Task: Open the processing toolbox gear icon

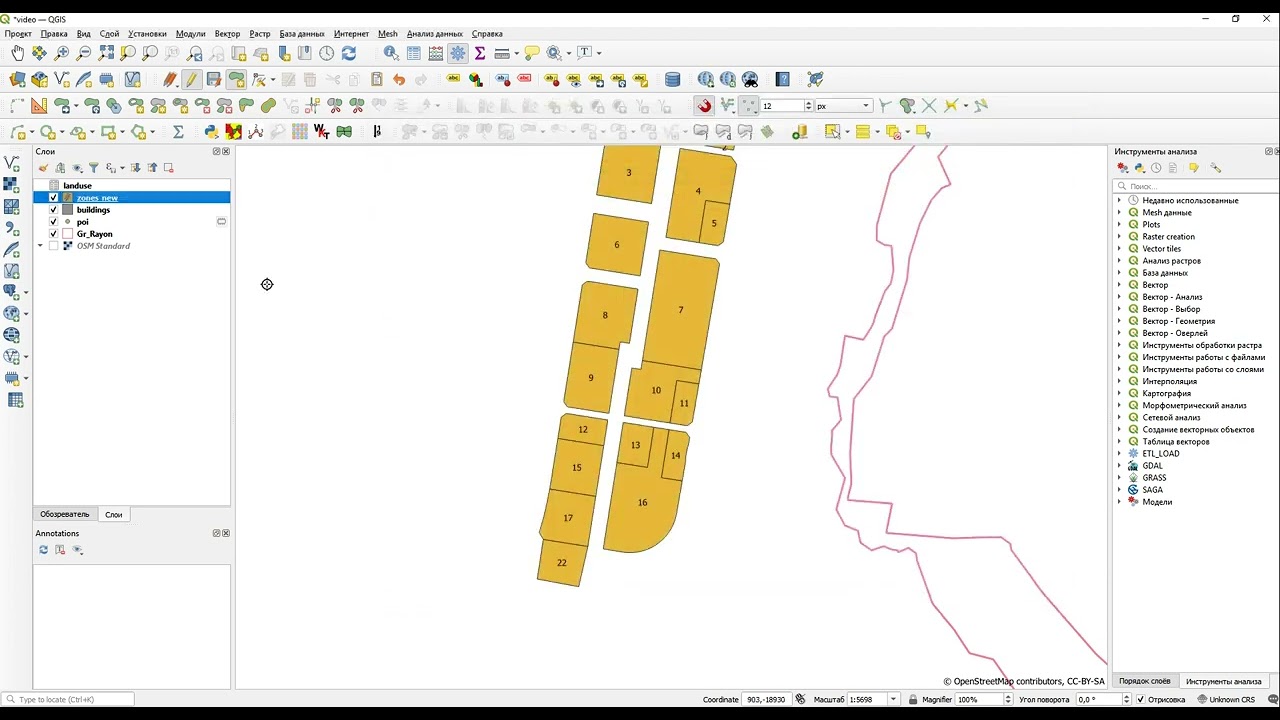Action: coord(458,53)
